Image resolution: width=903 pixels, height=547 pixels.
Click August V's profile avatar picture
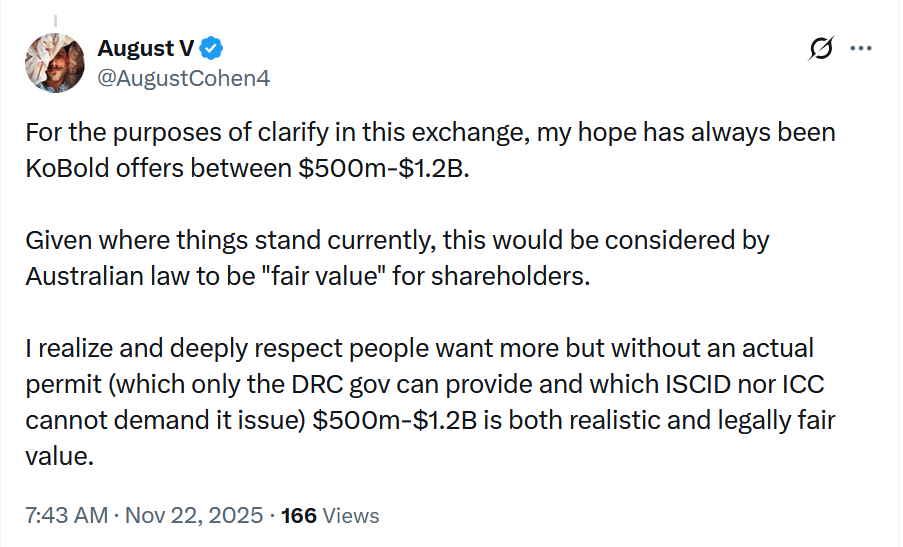pyautogui.click(x=55, y=62)
